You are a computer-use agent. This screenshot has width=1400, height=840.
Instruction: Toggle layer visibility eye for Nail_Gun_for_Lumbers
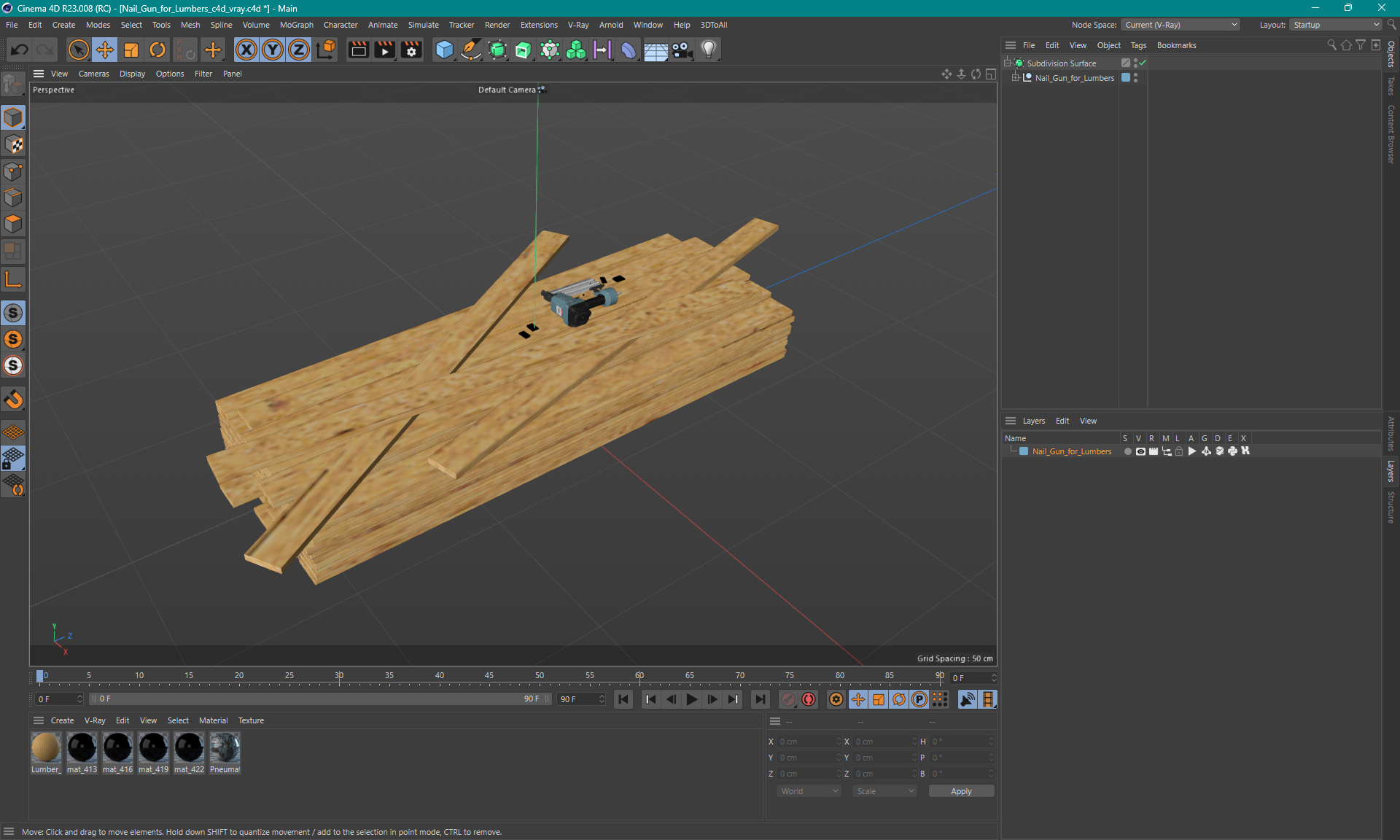pos(1140,451)
